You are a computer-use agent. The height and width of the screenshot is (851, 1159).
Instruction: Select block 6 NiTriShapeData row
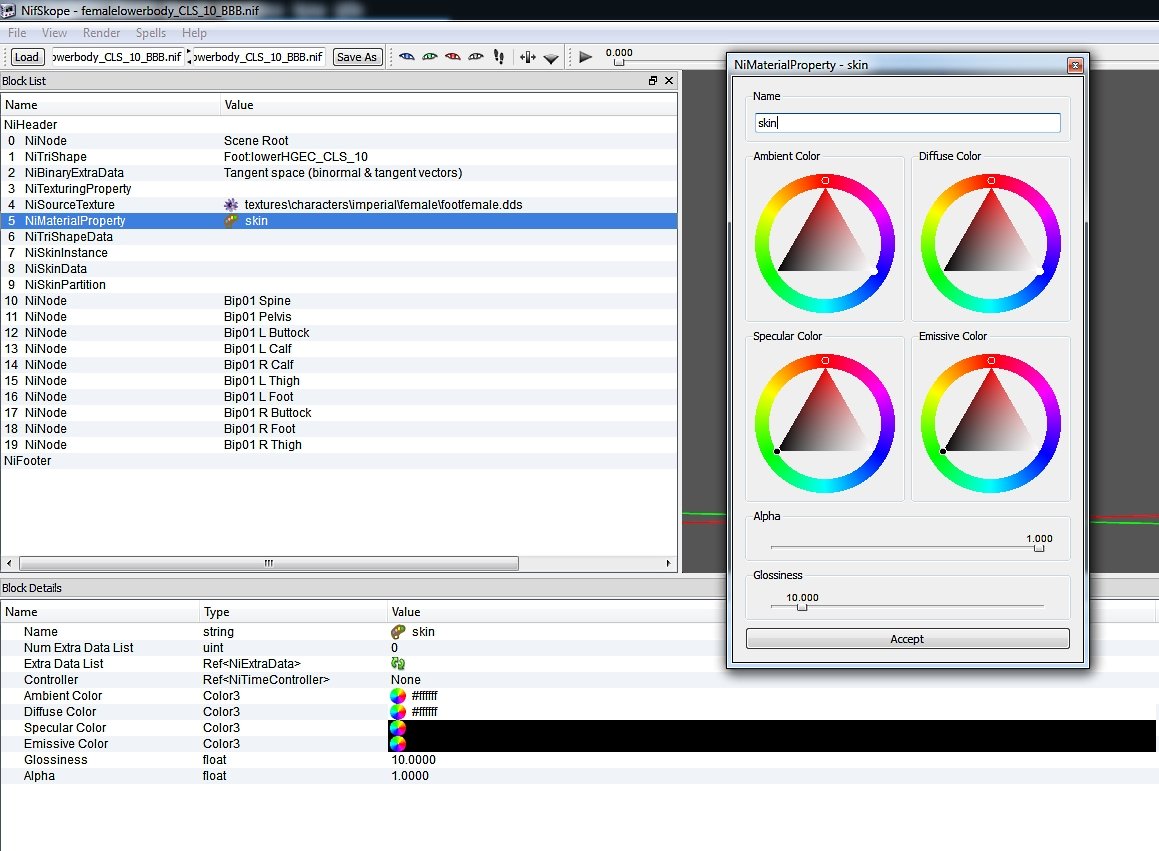339,237
